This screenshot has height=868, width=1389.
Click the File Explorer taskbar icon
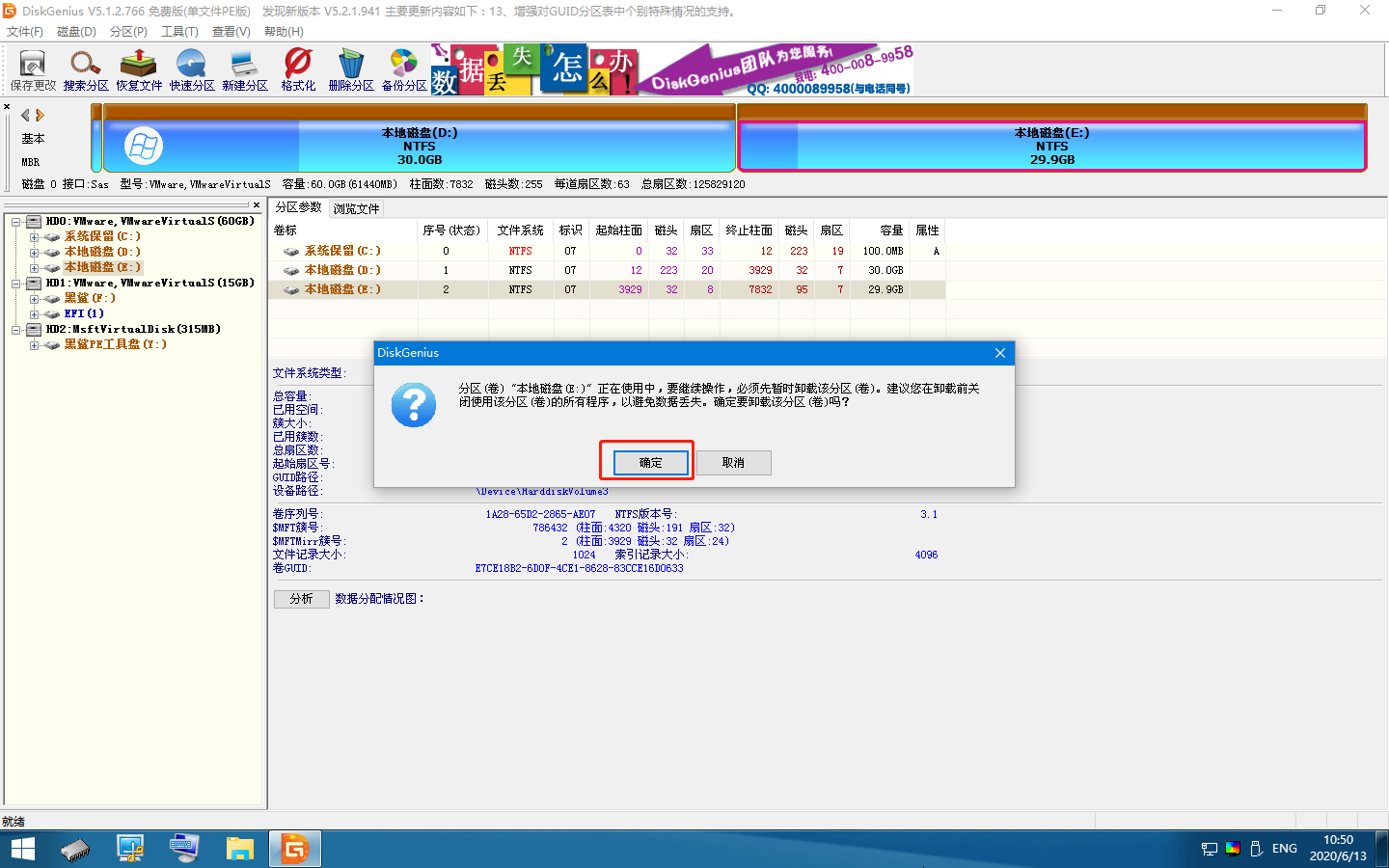pyautogui.click(x=240, y=849)
